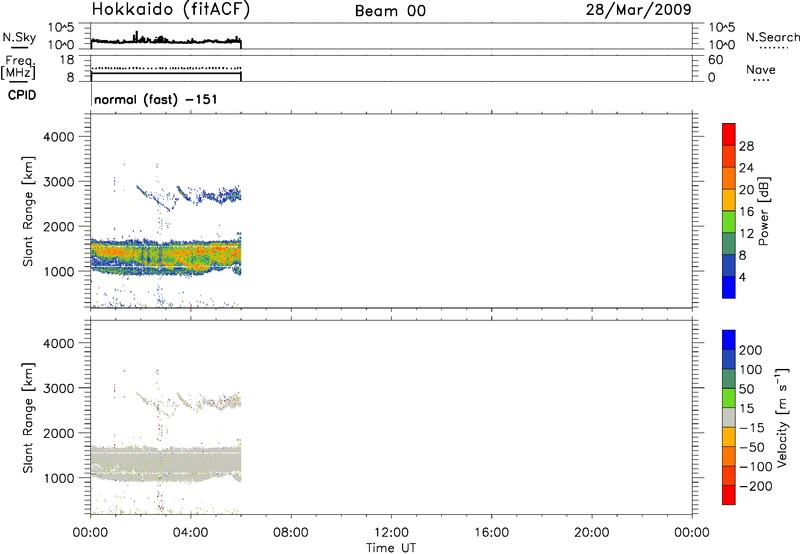This screenshot has height=554, width=800.
Task: Click the gray velocity echo band near 1300 km
Action: click(166, 463)
